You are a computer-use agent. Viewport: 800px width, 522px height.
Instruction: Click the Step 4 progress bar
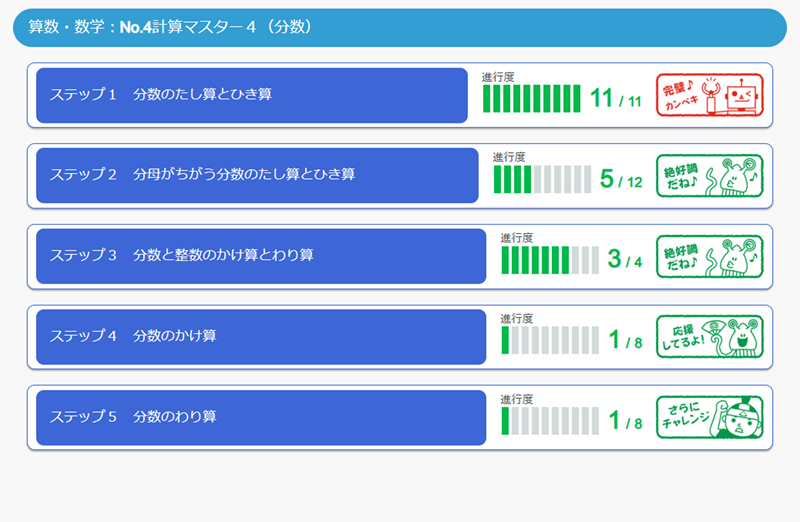[x=550, y=340]
